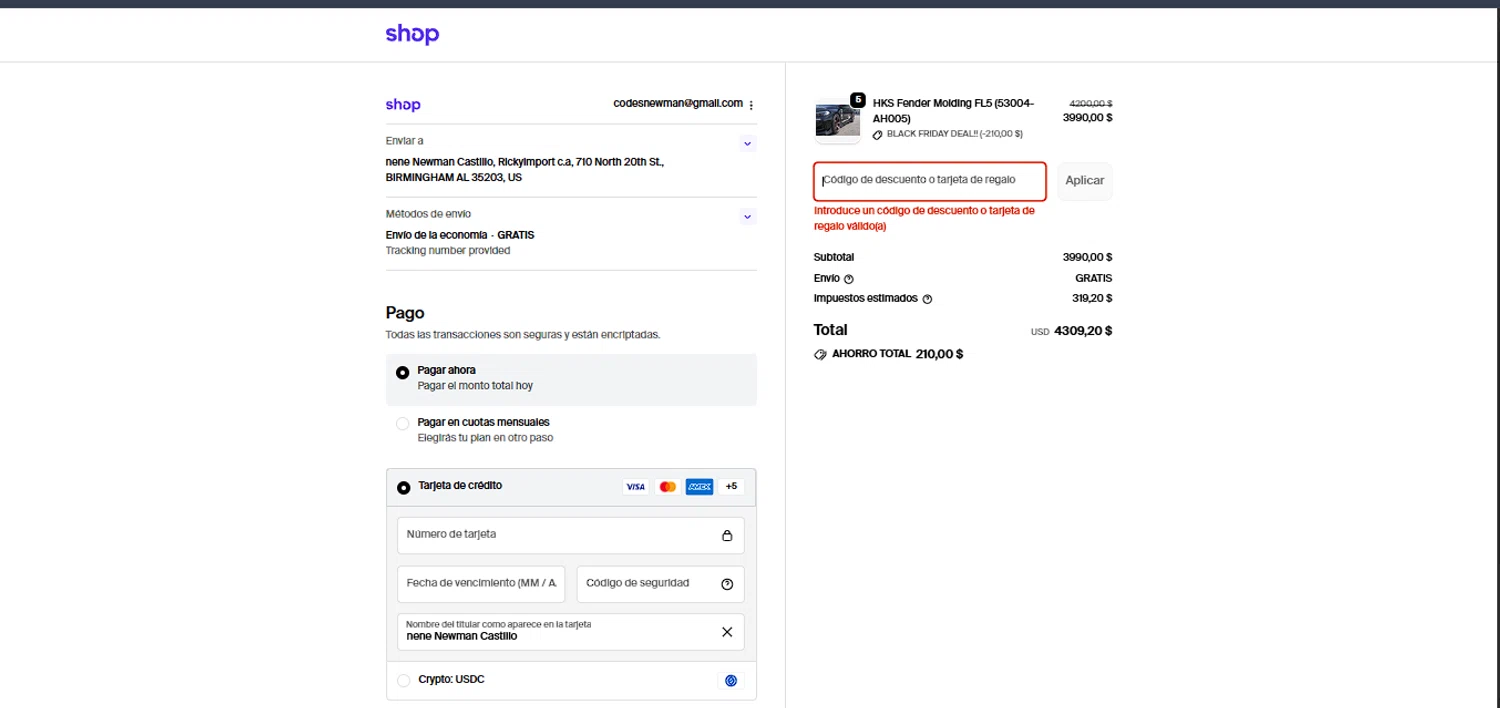Focus the Fecha de vencimiento field
The width and height of the screenshot is (1500, 708).
click(x=481, y=584)
